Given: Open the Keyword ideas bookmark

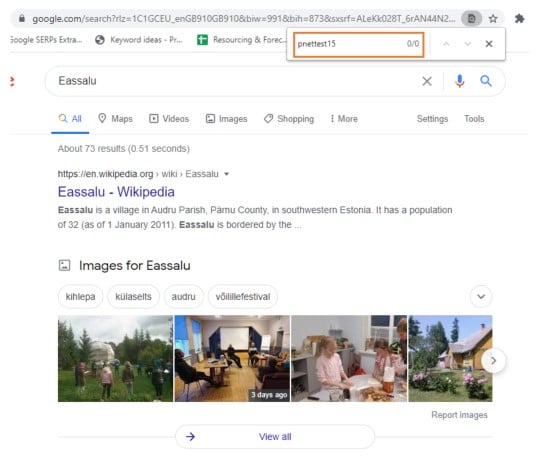Looking at the screenshot, I should [139, 40].
